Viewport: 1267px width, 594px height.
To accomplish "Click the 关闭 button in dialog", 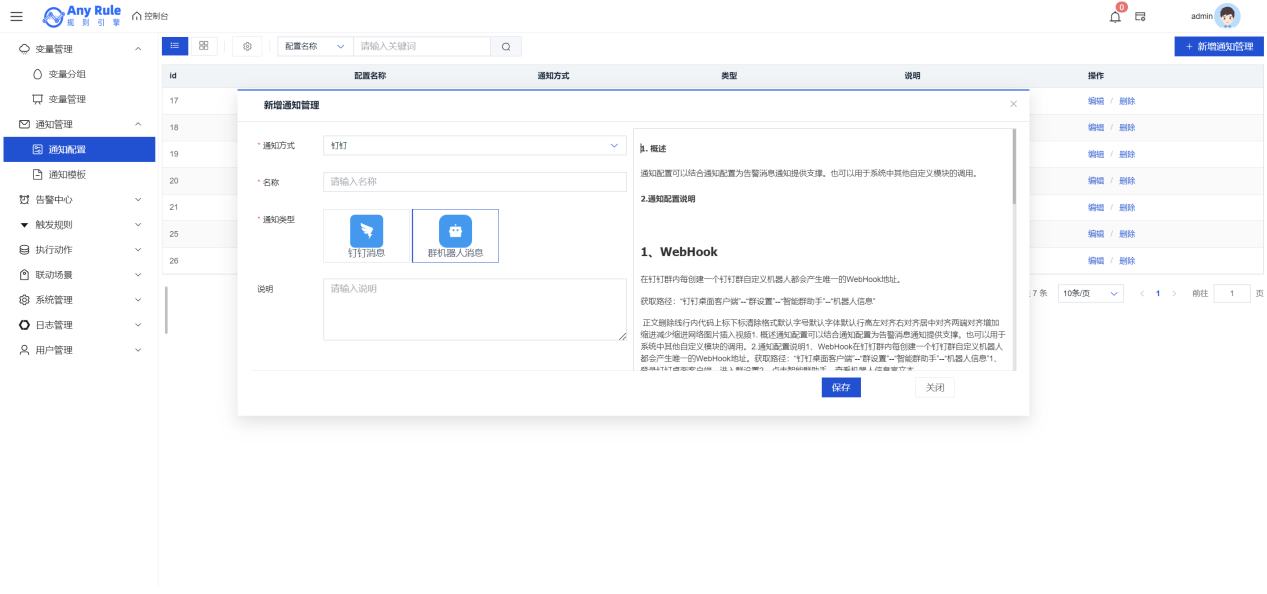I will click(x=934, y=388).
